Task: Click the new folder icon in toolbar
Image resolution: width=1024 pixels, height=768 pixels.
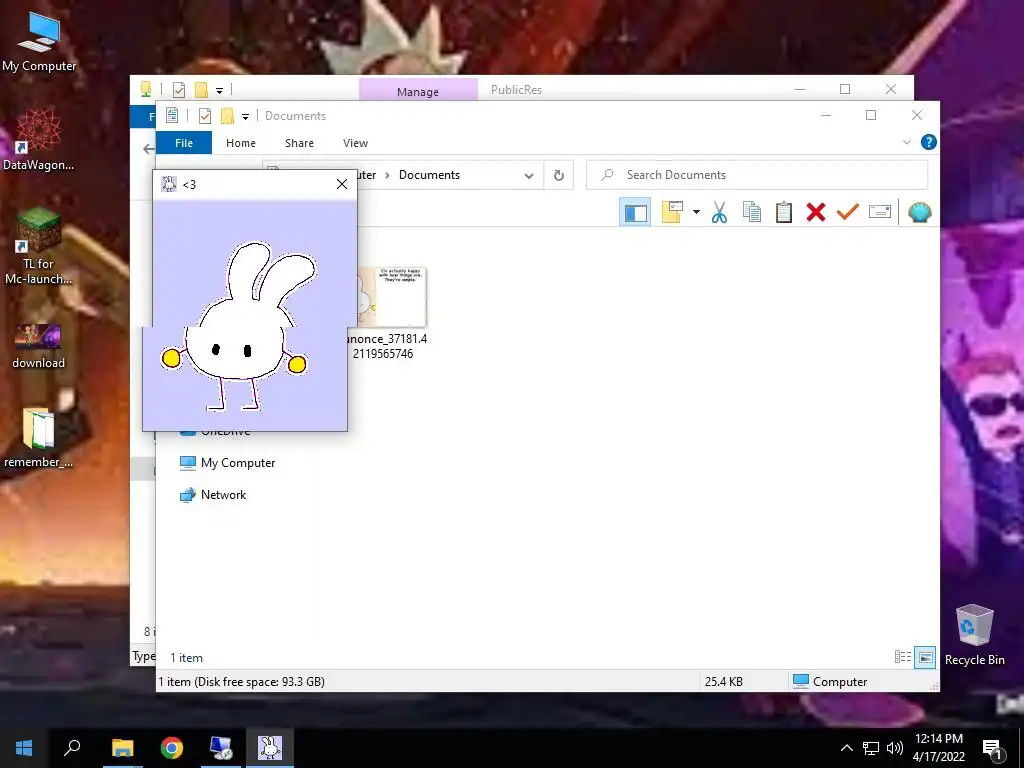Action: click(672, 212)
